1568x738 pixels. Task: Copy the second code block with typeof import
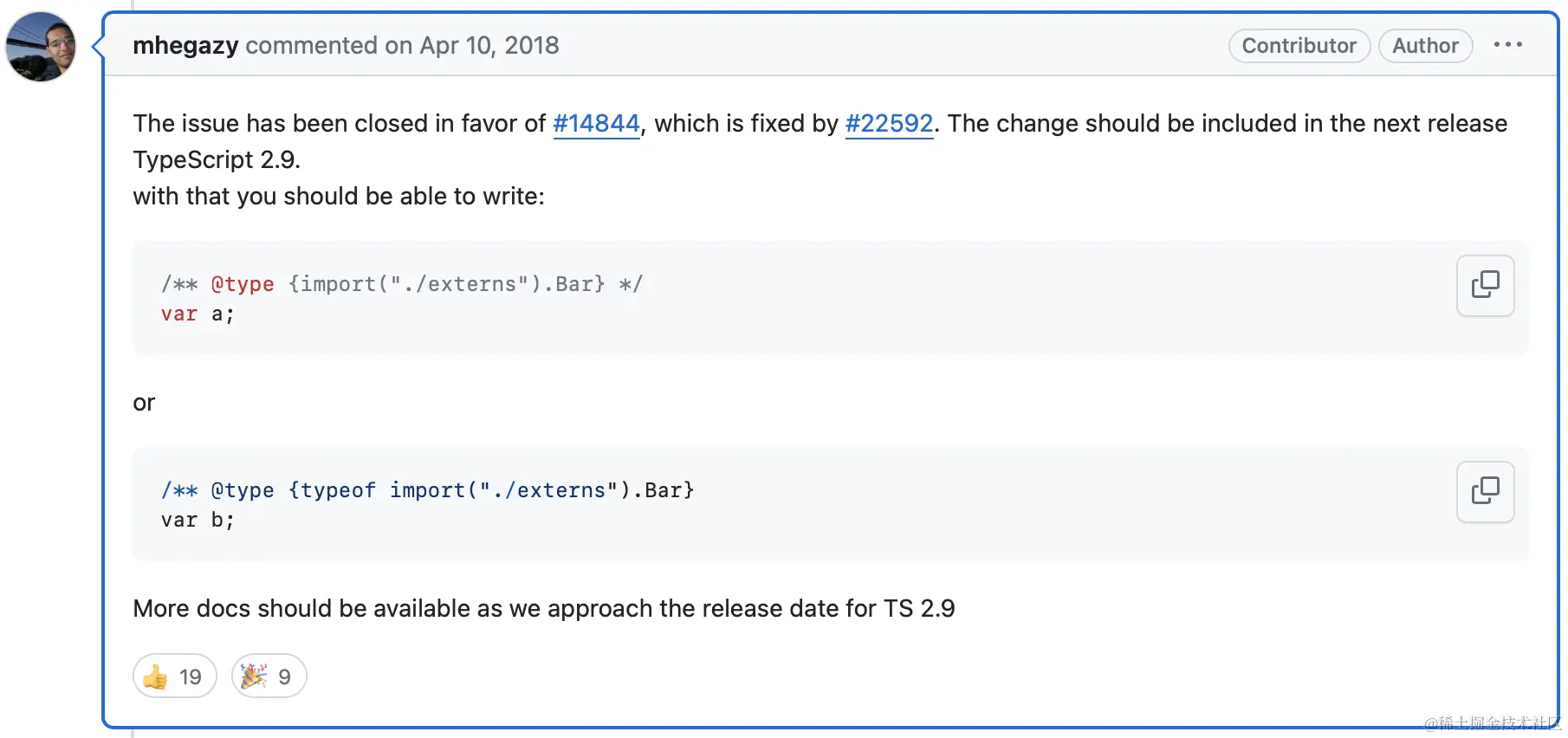(x=1485, y=491)
